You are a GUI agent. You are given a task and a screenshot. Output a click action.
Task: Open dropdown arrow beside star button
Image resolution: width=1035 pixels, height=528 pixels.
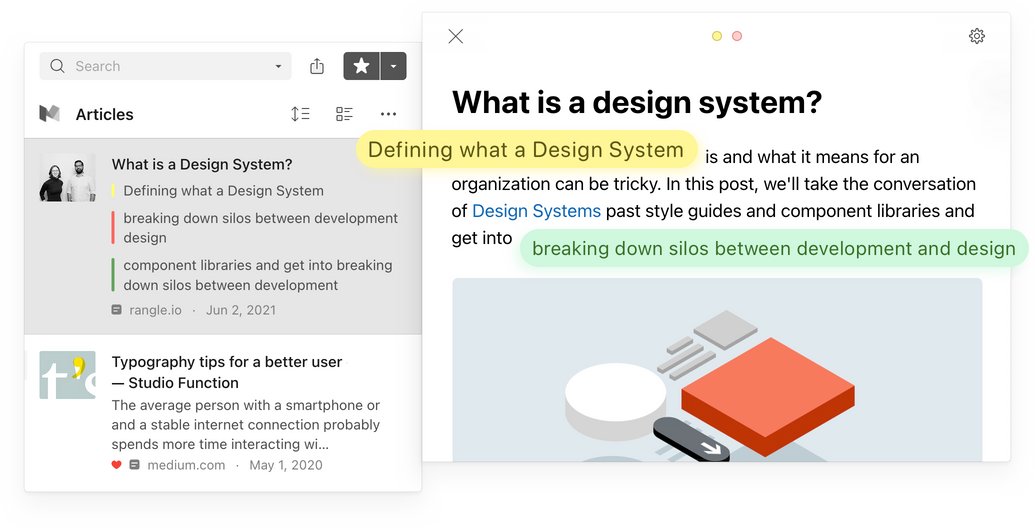tap(393, 66)
